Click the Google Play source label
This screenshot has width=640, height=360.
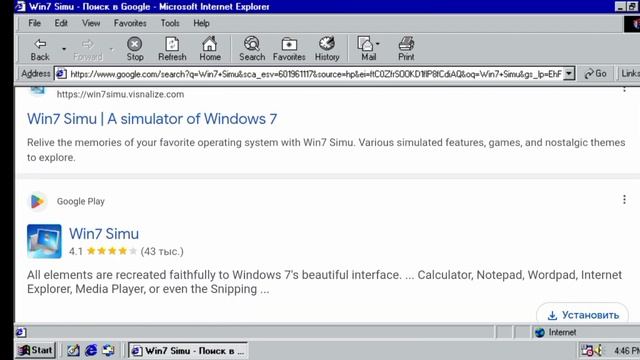point(80,201)
